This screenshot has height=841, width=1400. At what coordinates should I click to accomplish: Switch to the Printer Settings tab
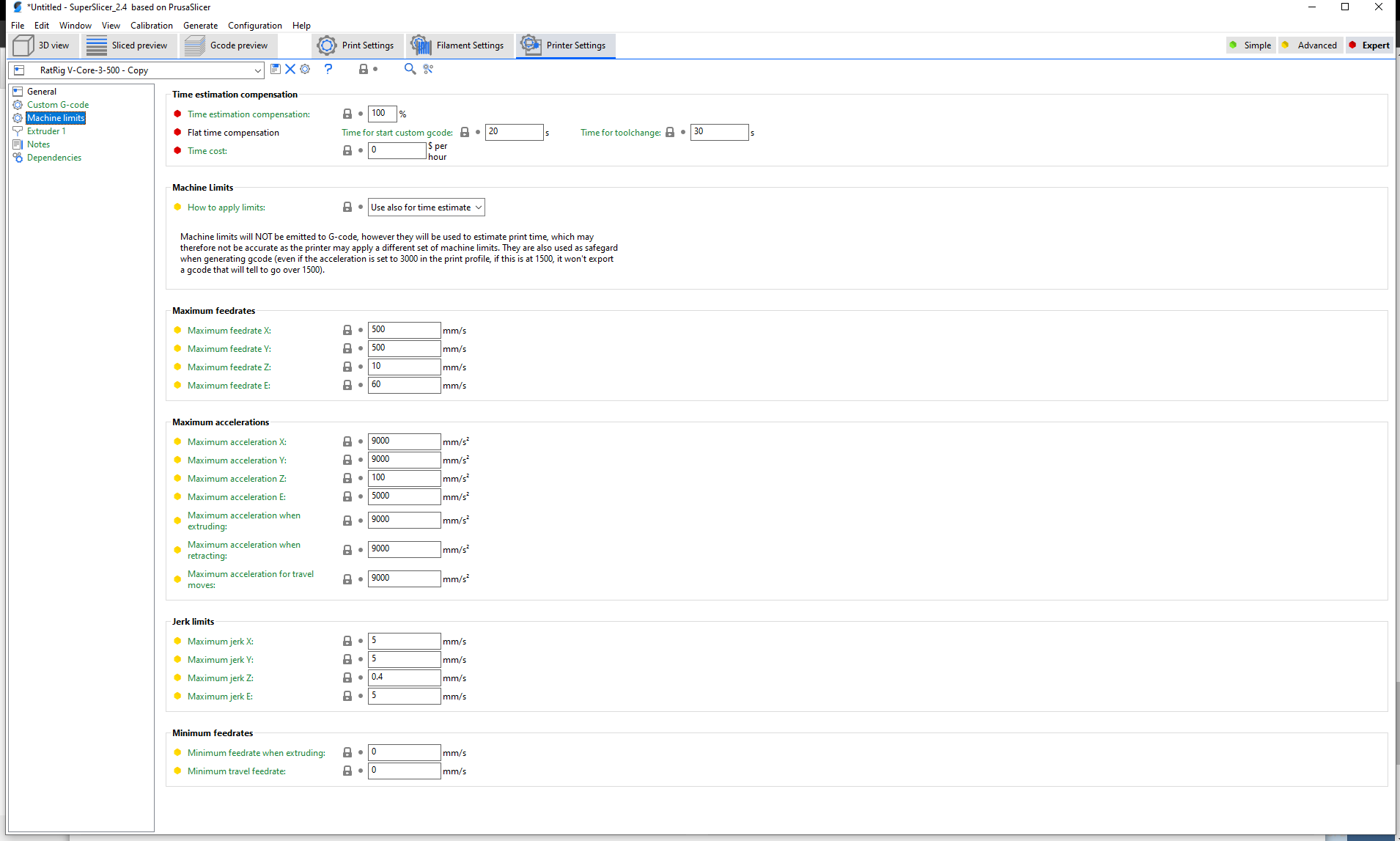(565, 45)
